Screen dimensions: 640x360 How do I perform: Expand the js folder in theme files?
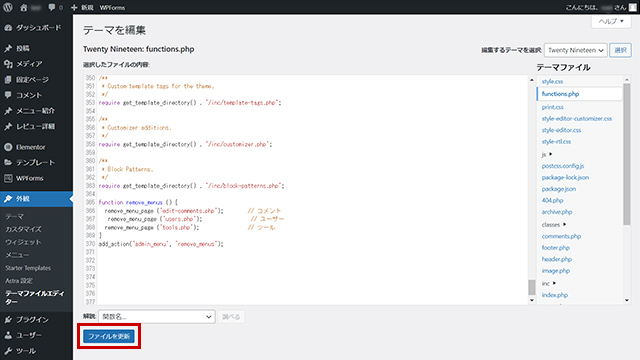(x=547, y=154)
